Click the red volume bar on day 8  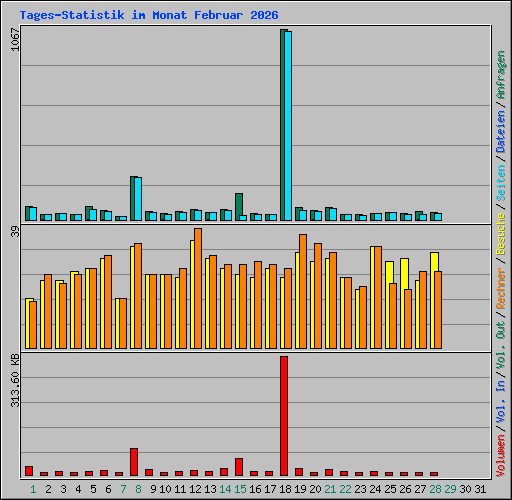coord(134,462)
